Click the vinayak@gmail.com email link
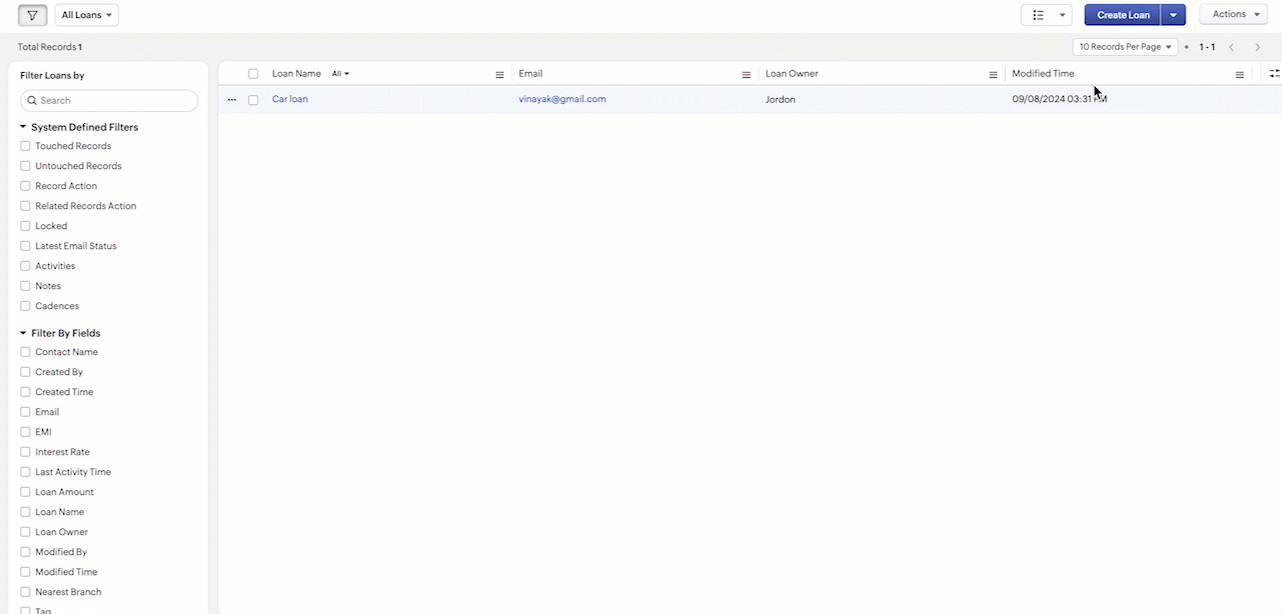Viewport: 1282px width, 614px height. (562, 99)
